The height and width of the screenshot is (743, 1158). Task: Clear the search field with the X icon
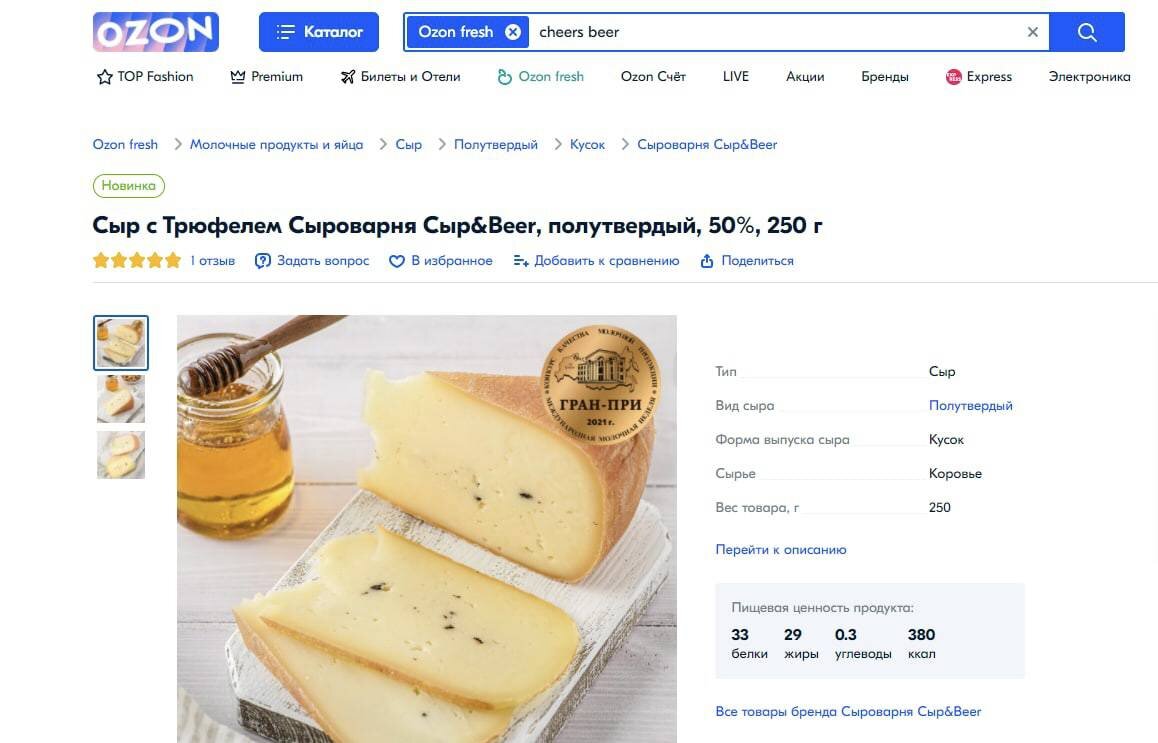click(1032, 32)
